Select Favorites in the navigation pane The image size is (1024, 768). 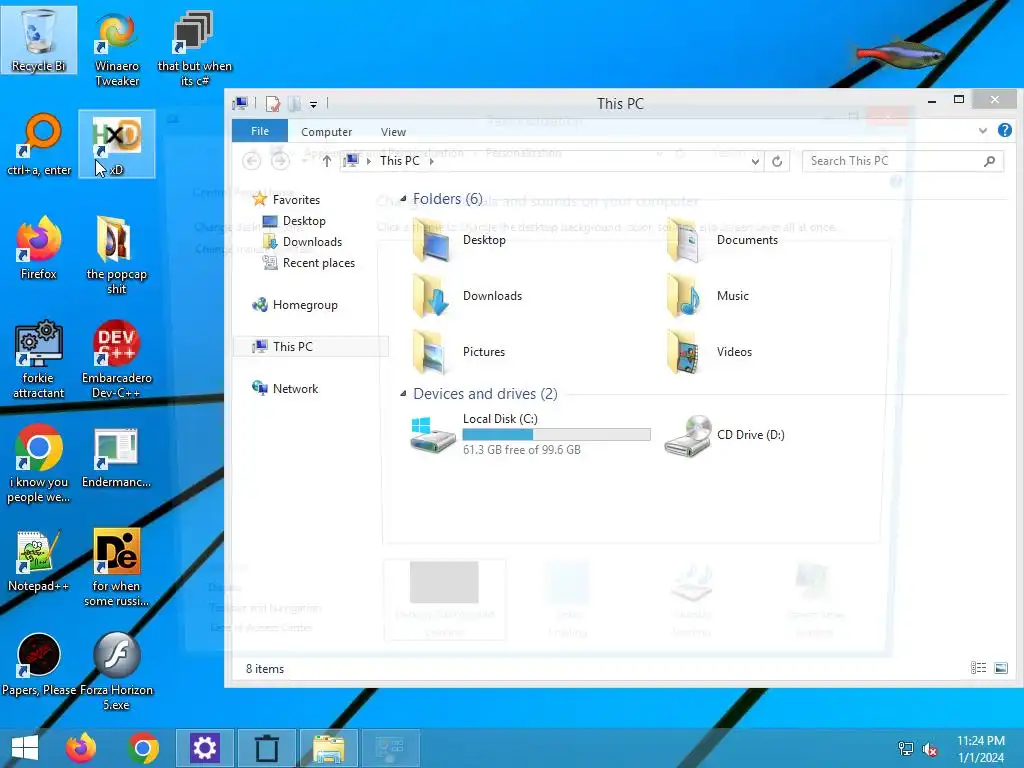pos(287,199)
